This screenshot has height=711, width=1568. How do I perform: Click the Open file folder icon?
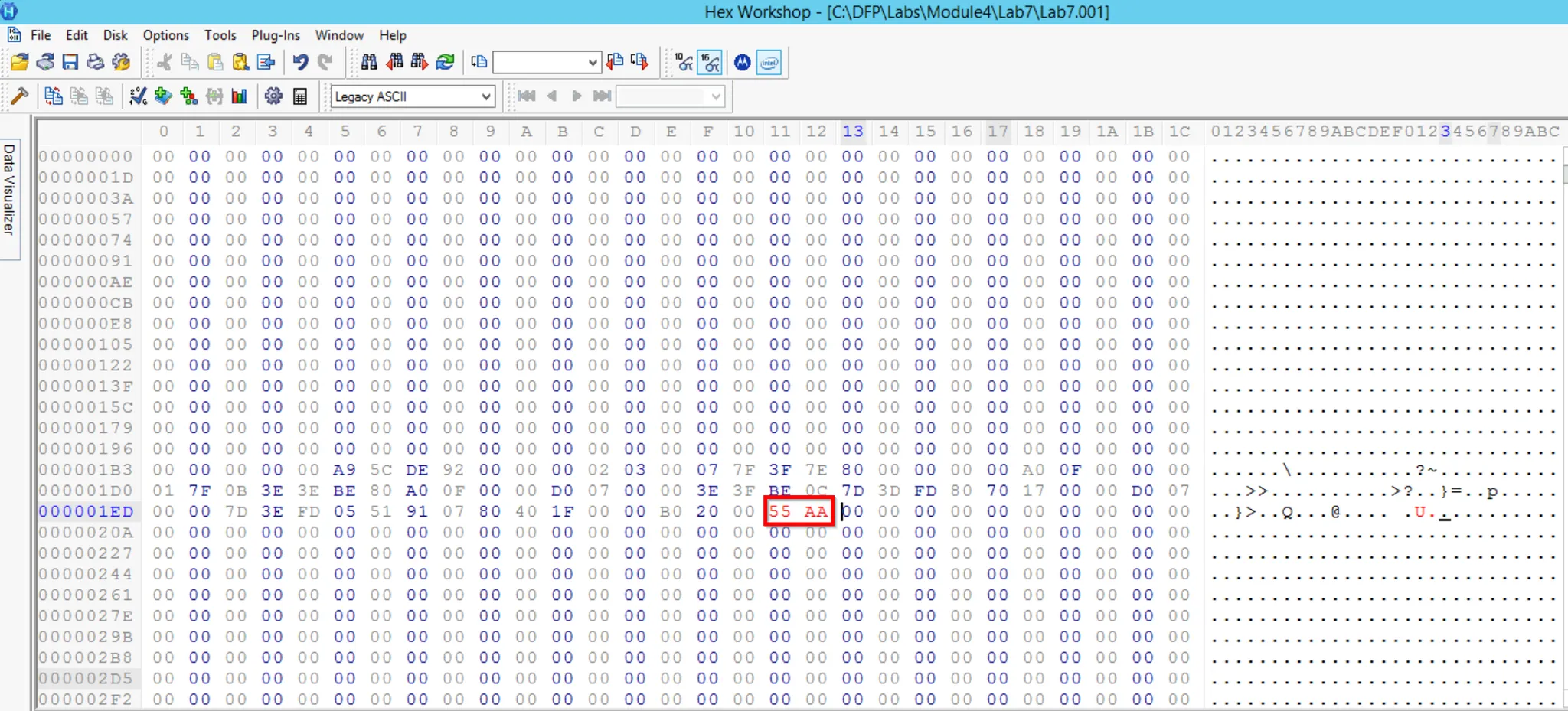19,62
